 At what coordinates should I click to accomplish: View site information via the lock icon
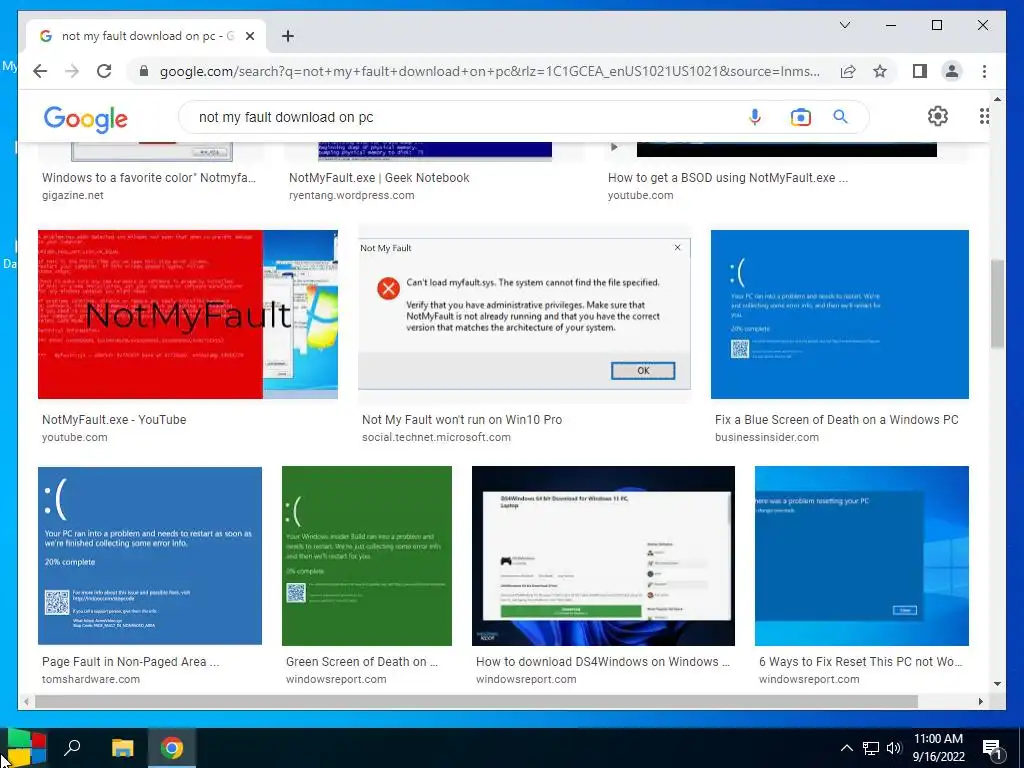pyautogui.click(x=144, y=71)
